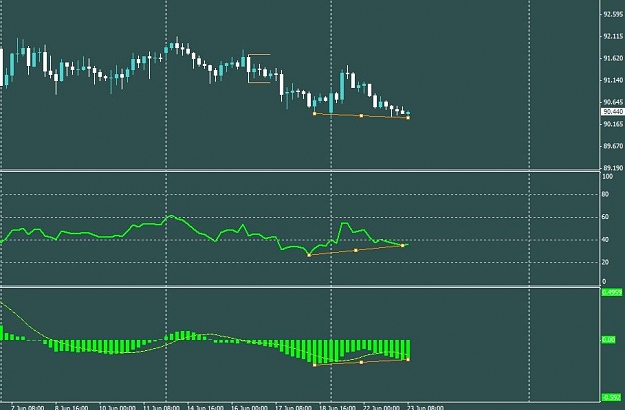Click the MACD lower scale value -0.592

click(612, 398)
